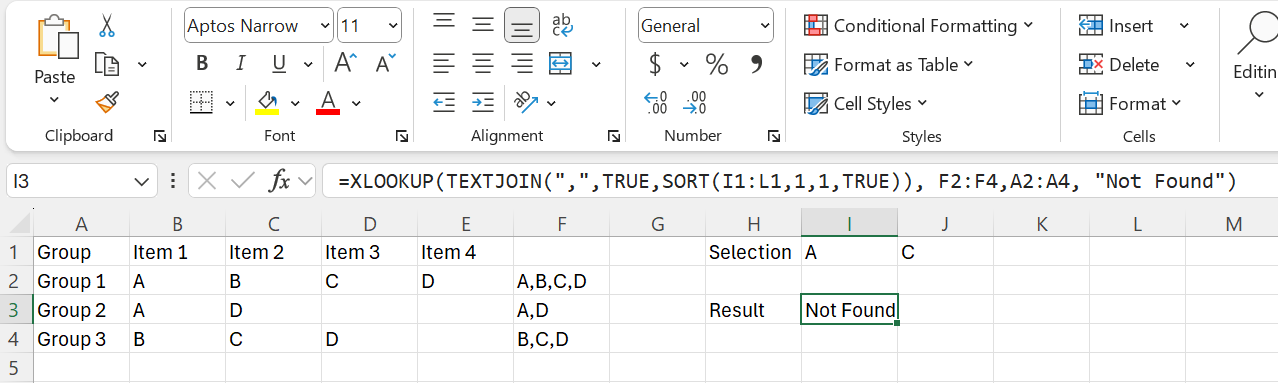
Task: Open Number format dialog launcher
Action: click(773, 136)
